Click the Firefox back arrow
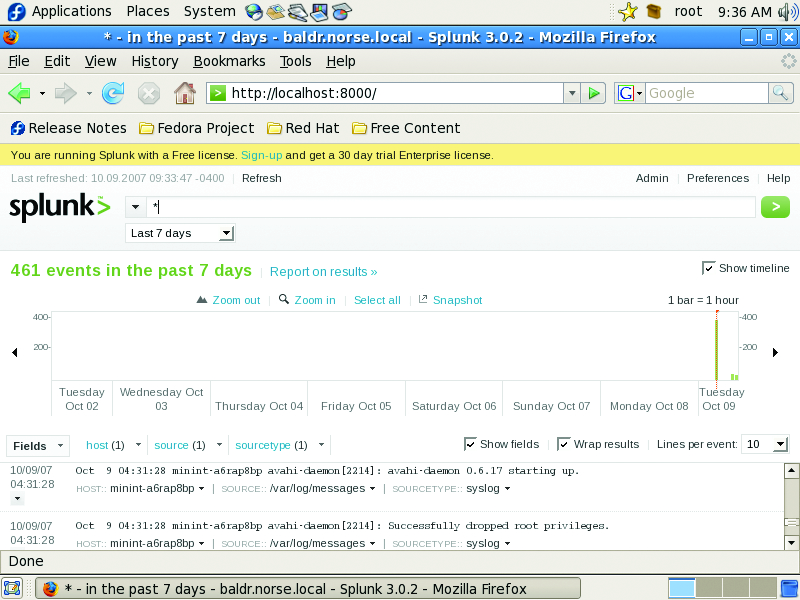The width and height of the screenshot is (800, 600). tap(19, 93)
